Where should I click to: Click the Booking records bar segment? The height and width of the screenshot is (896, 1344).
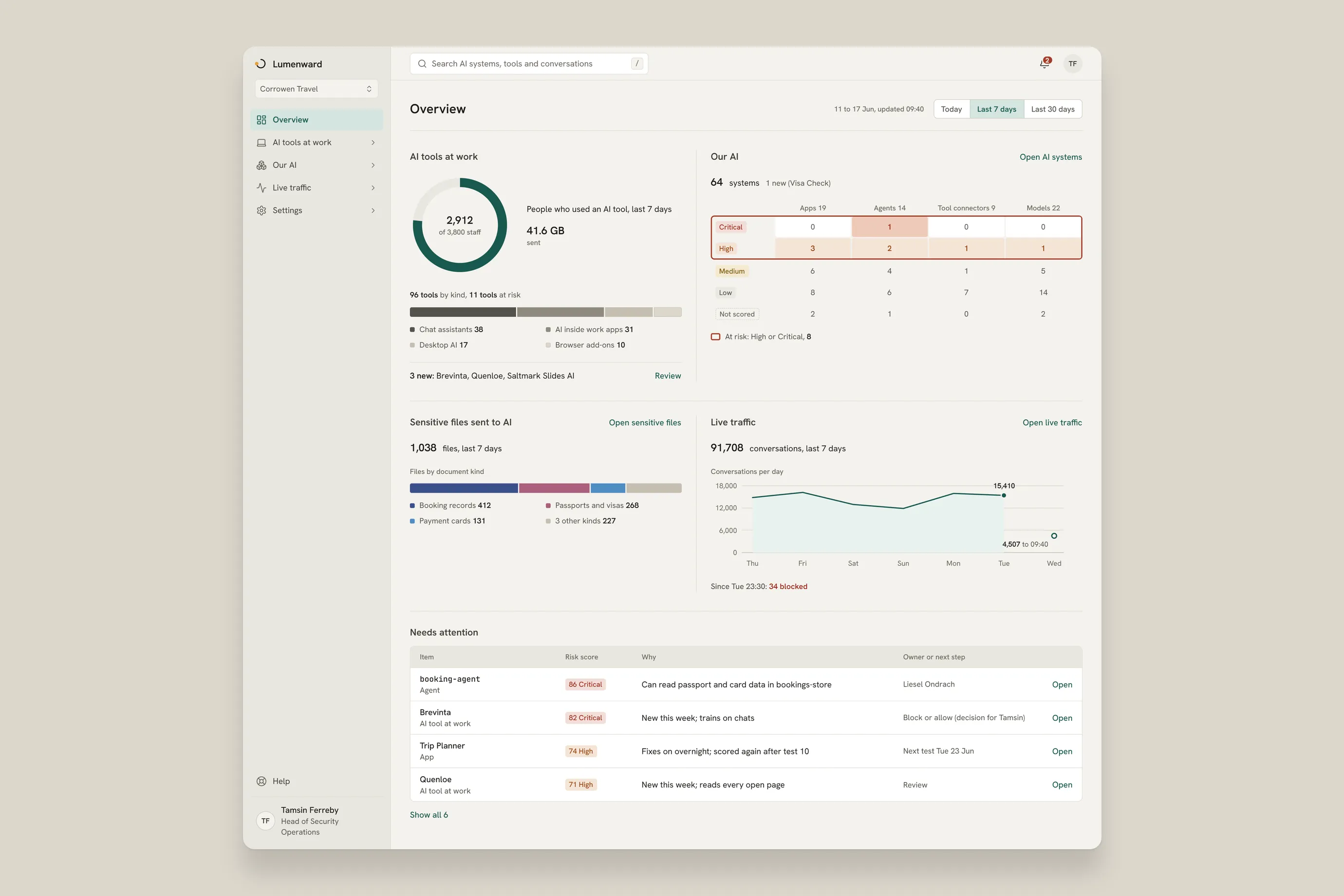[x=464, y=488]
